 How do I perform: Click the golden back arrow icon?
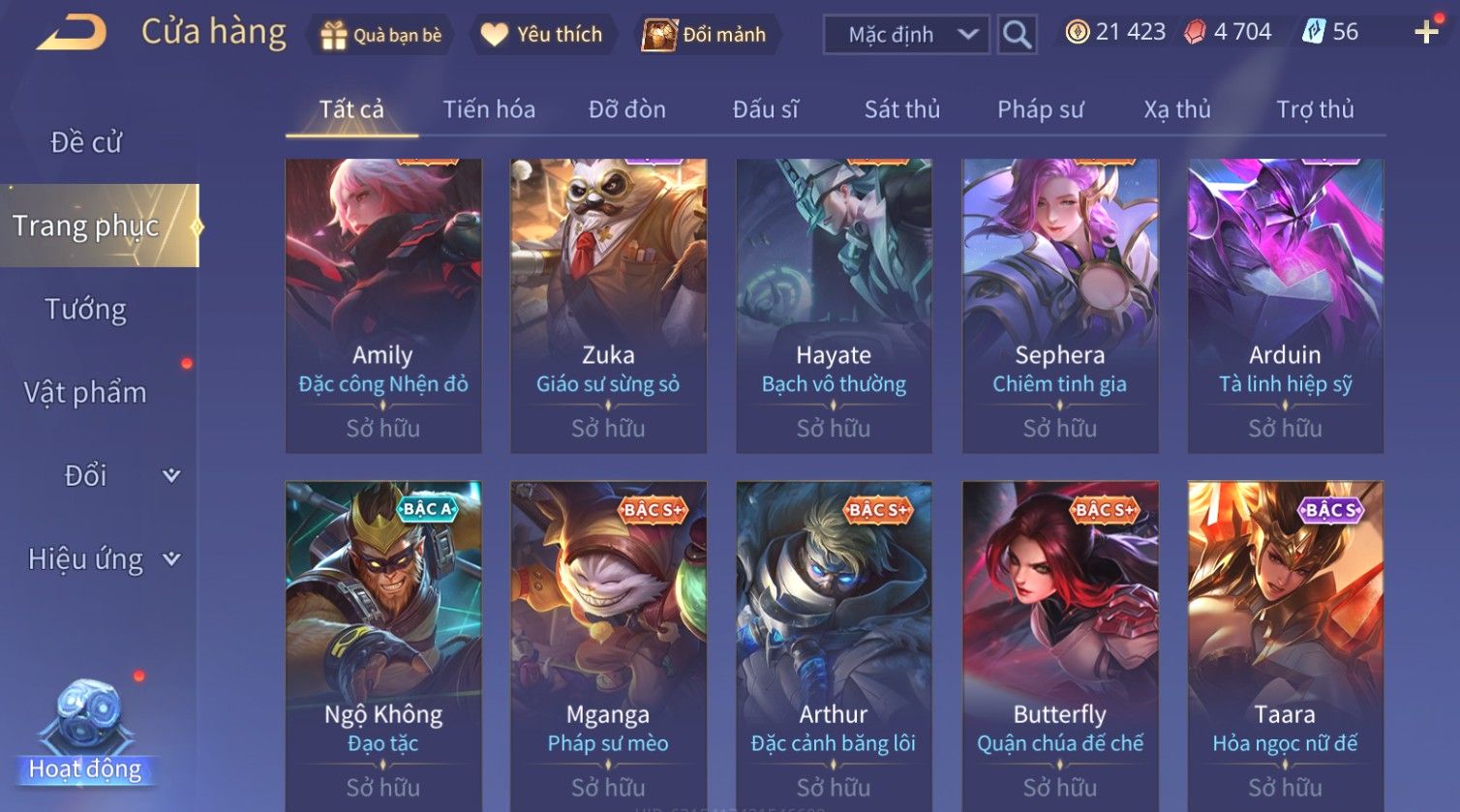(x=72, y=33)
